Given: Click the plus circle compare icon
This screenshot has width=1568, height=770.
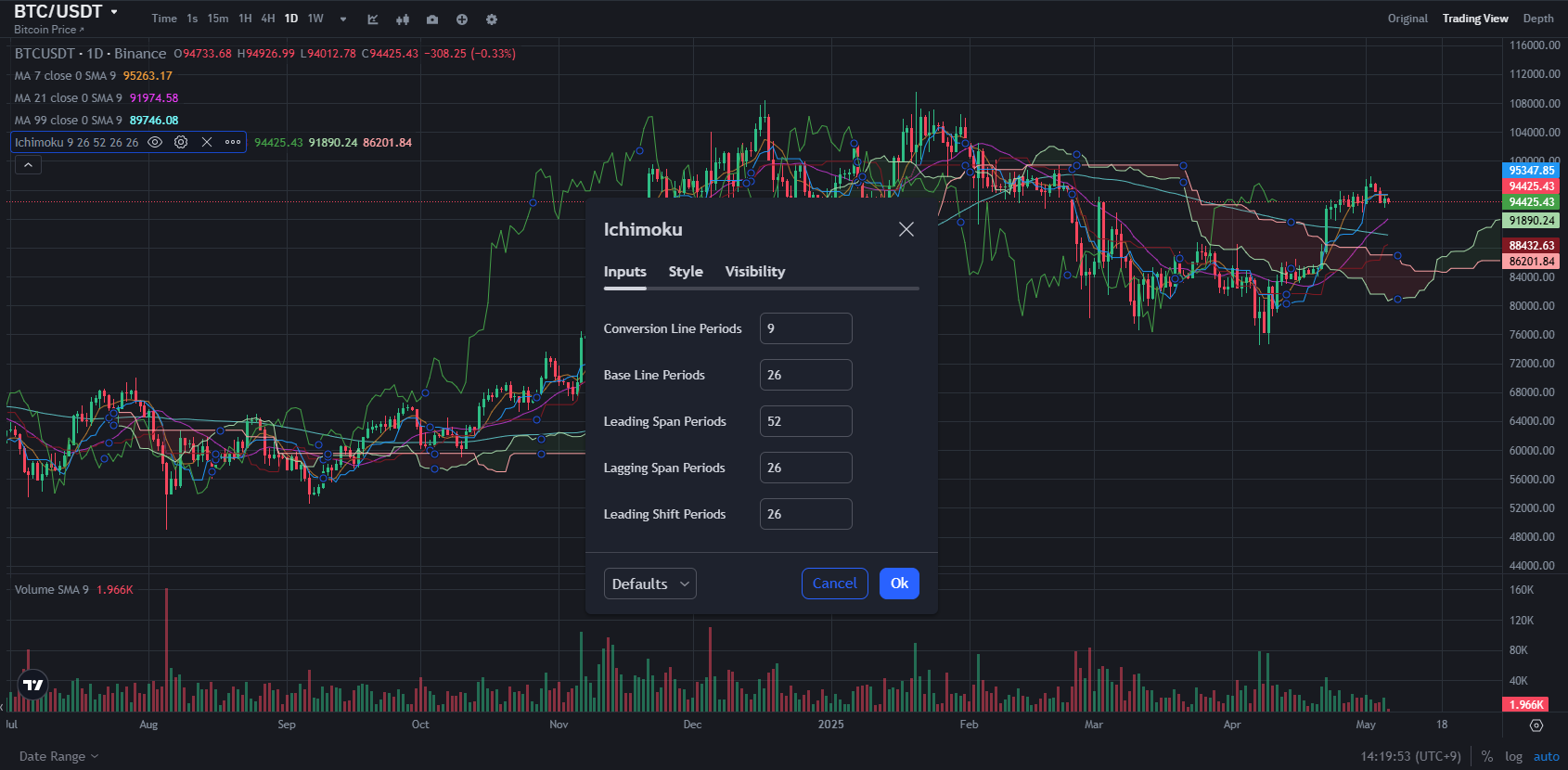Looking at the screenshot, I should tap(462, 19).
